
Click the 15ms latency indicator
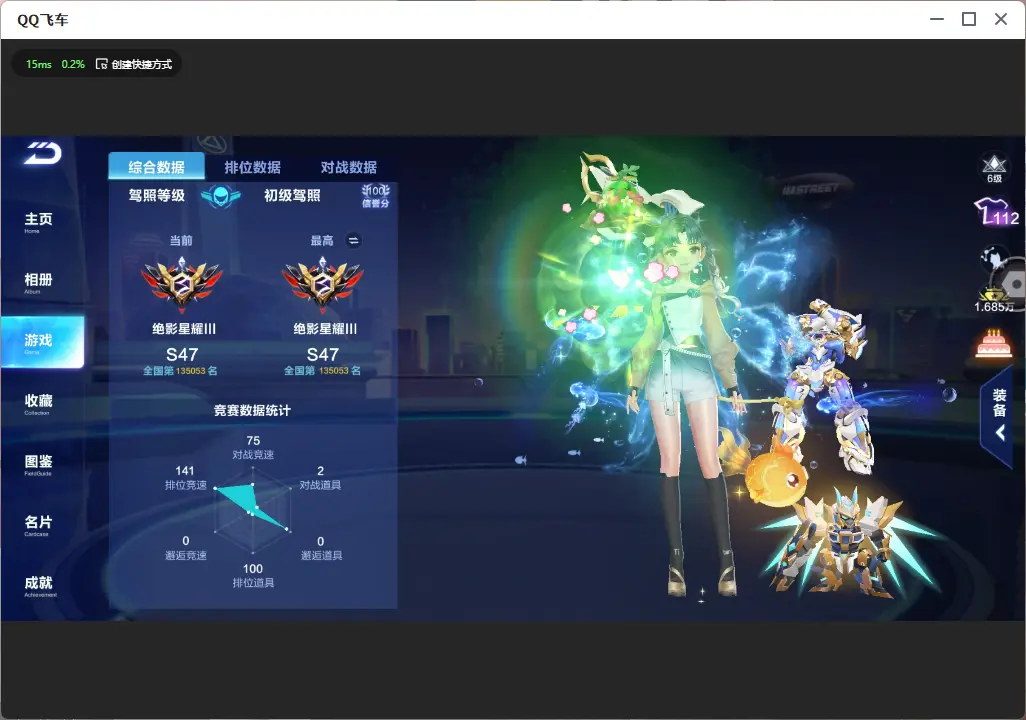tap(39, 64)
